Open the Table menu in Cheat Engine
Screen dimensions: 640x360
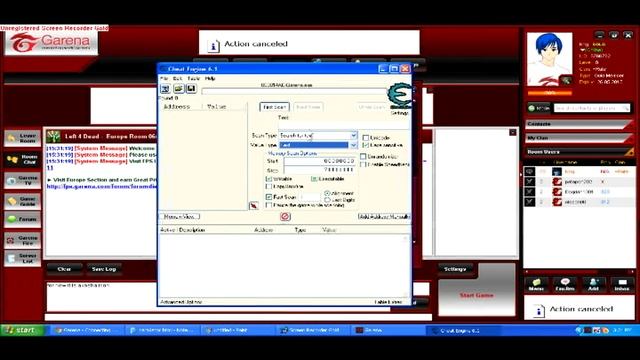click(x=193, y=78)
